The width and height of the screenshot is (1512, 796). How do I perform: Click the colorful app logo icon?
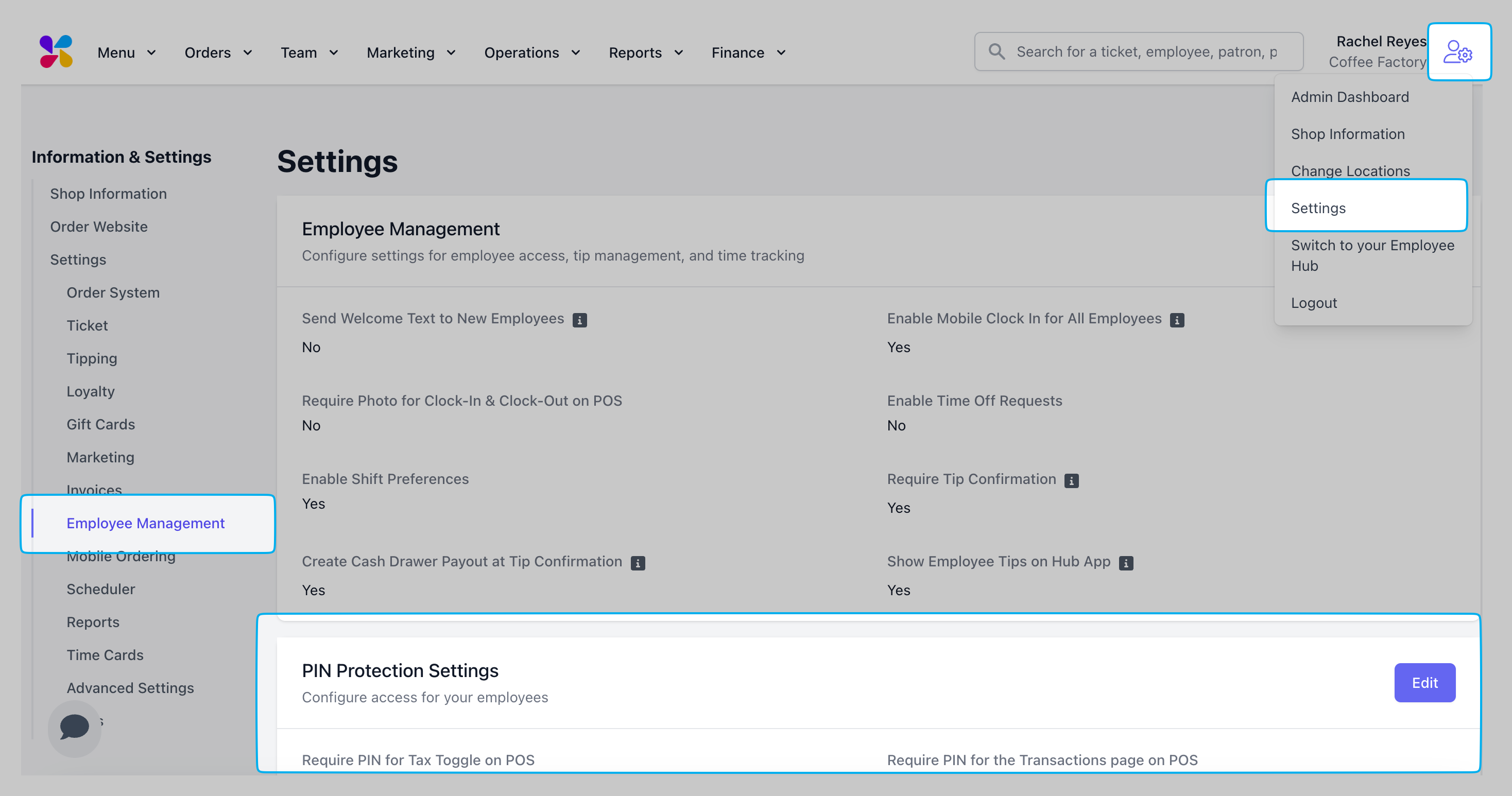coord(56,51)
